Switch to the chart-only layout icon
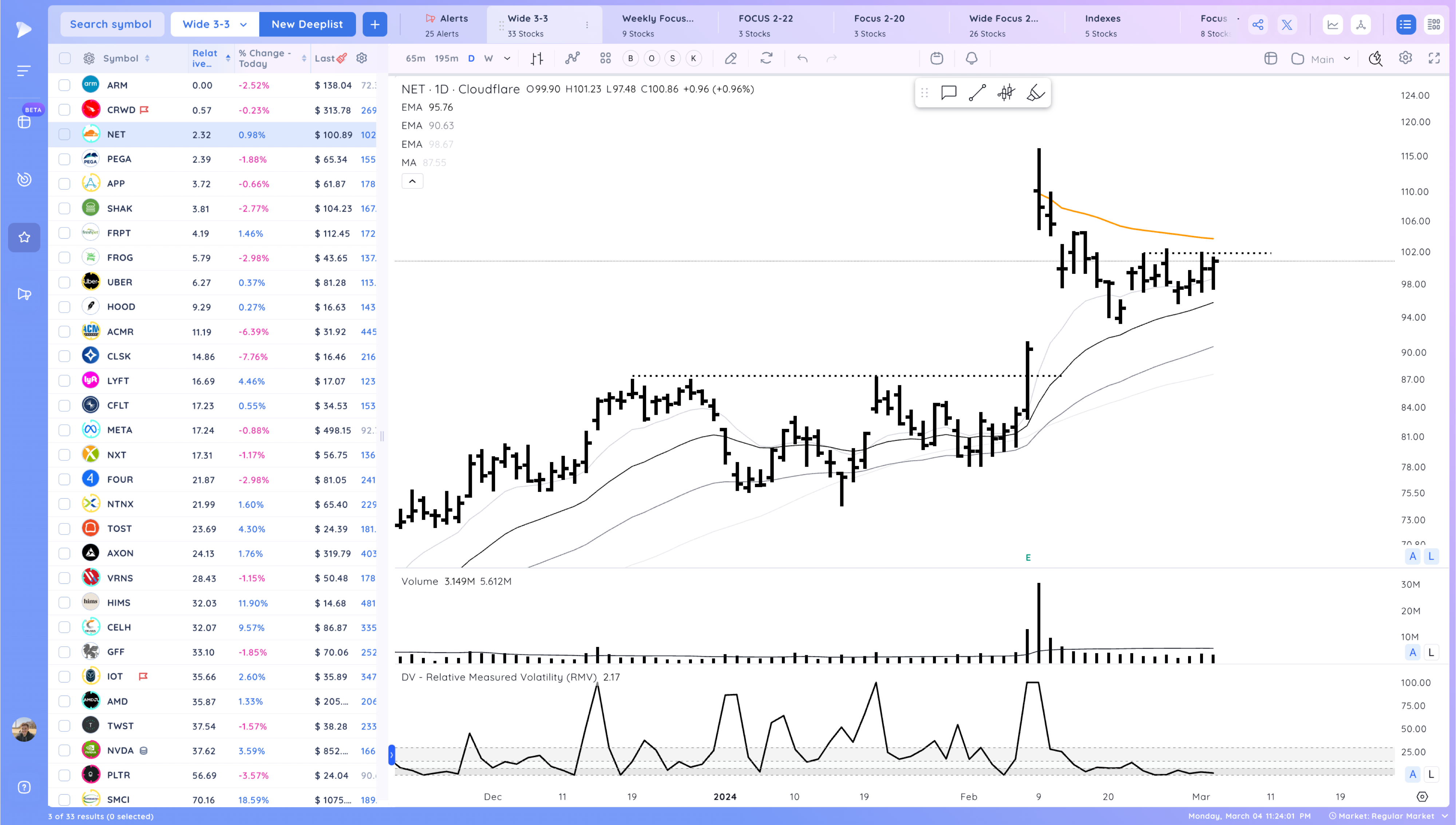This screenshot has width=1456, height=825. pos(1333,24)
